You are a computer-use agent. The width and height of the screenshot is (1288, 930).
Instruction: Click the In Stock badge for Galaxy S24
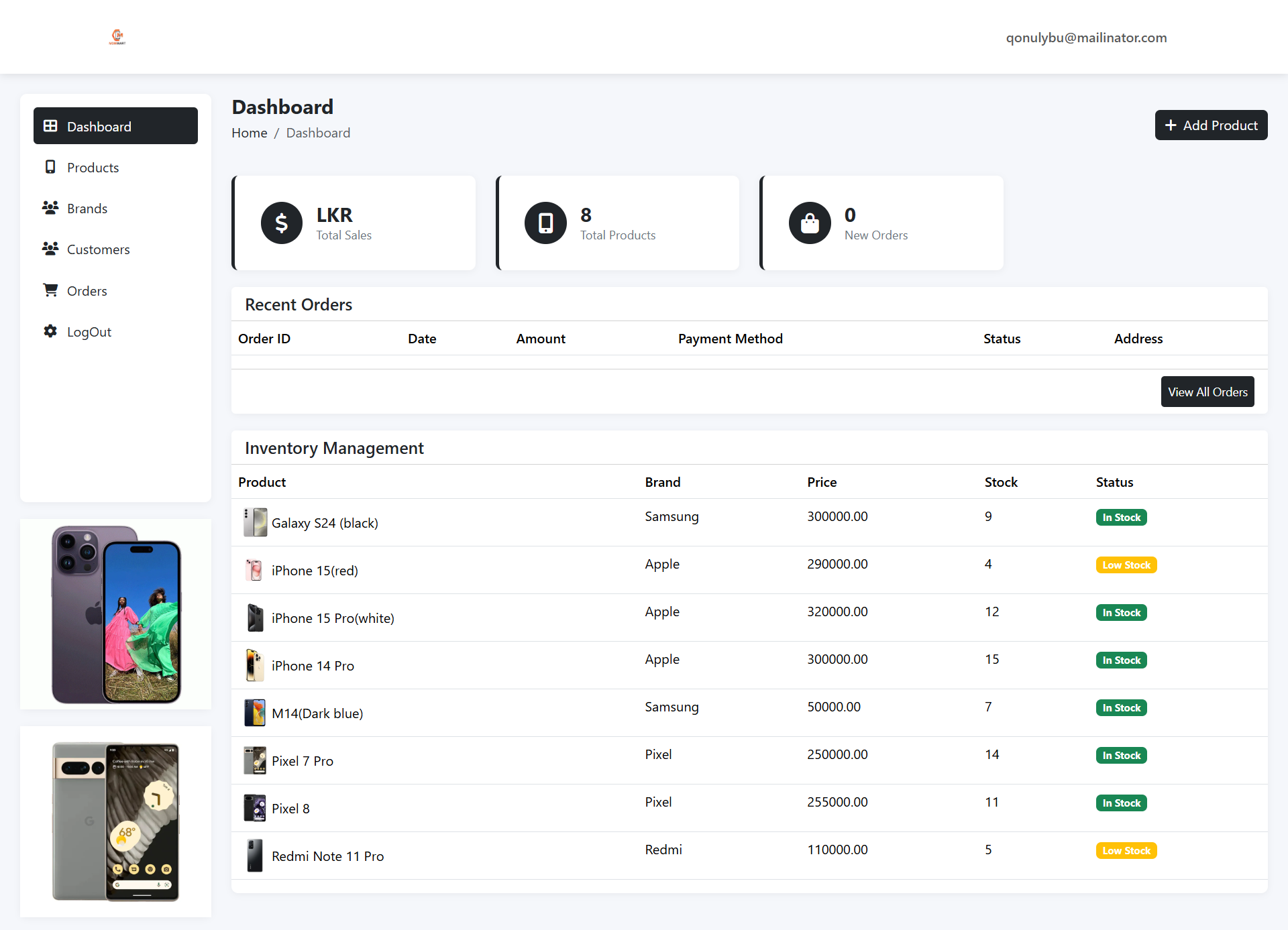click(1122, 517)
